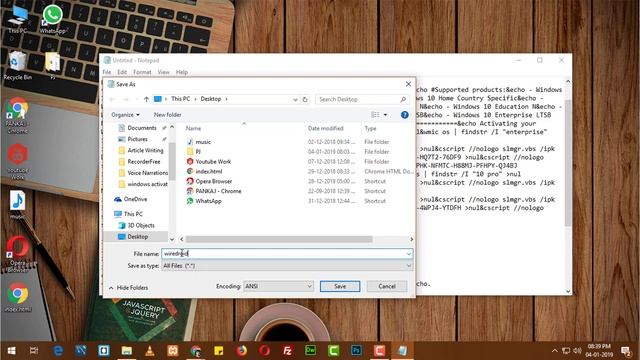Launch Photoshop from the taskbar
Screen dimensions: 640x360
356,351
